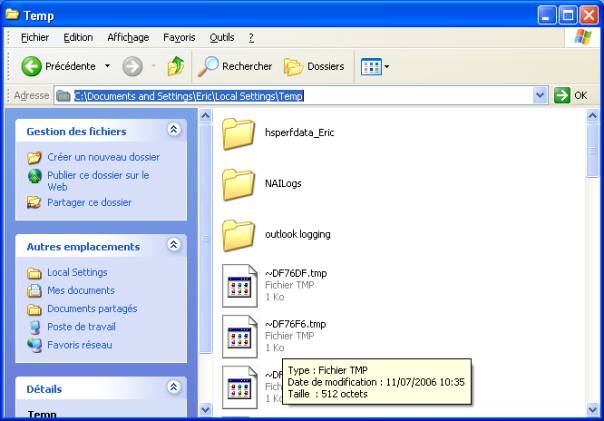The image size is (604, 421).
Task: Click the grayed forward arrow icon
Action: point(132,66)
